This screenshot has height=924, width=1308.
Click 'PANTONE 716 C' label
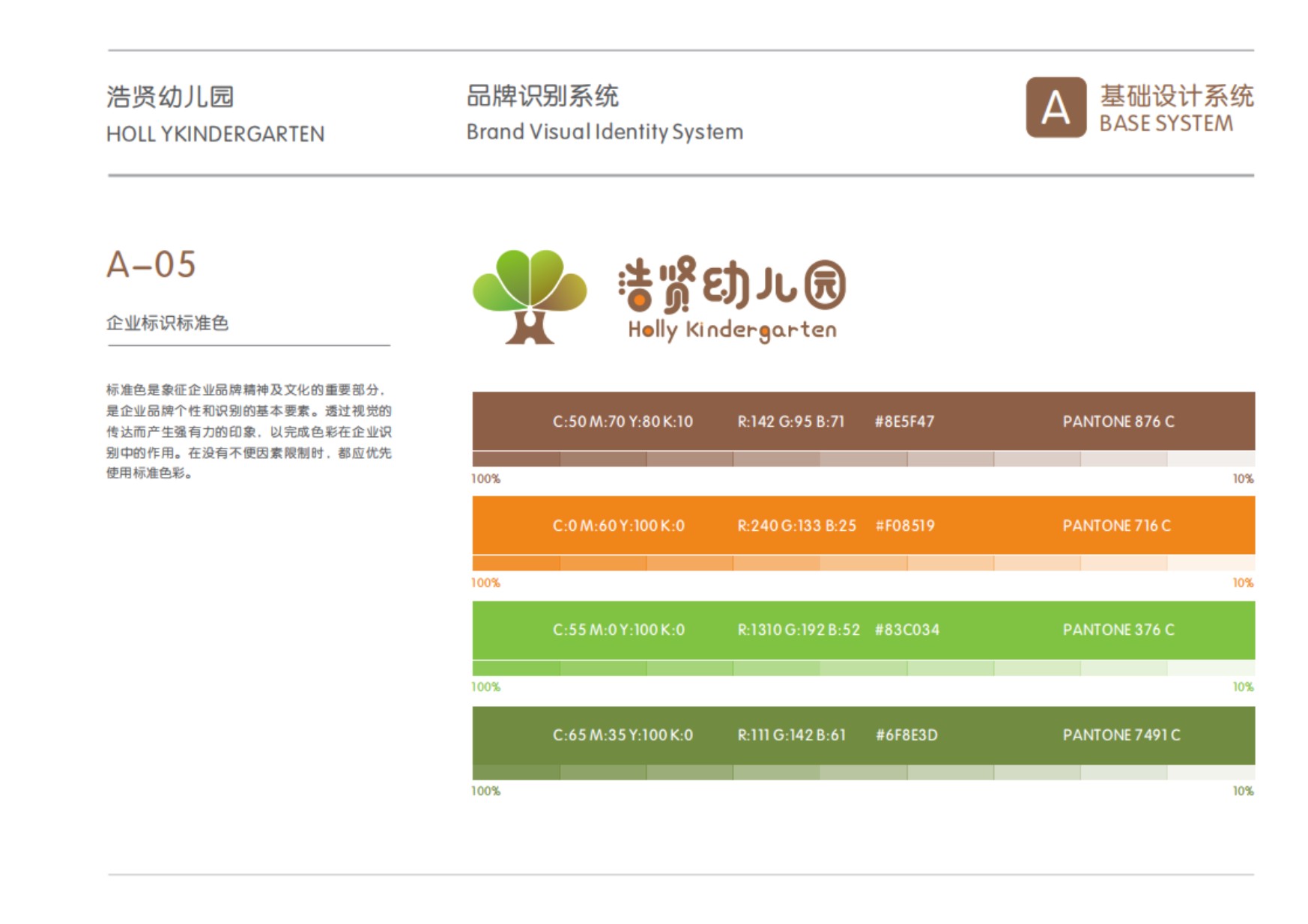[1117, 526]
